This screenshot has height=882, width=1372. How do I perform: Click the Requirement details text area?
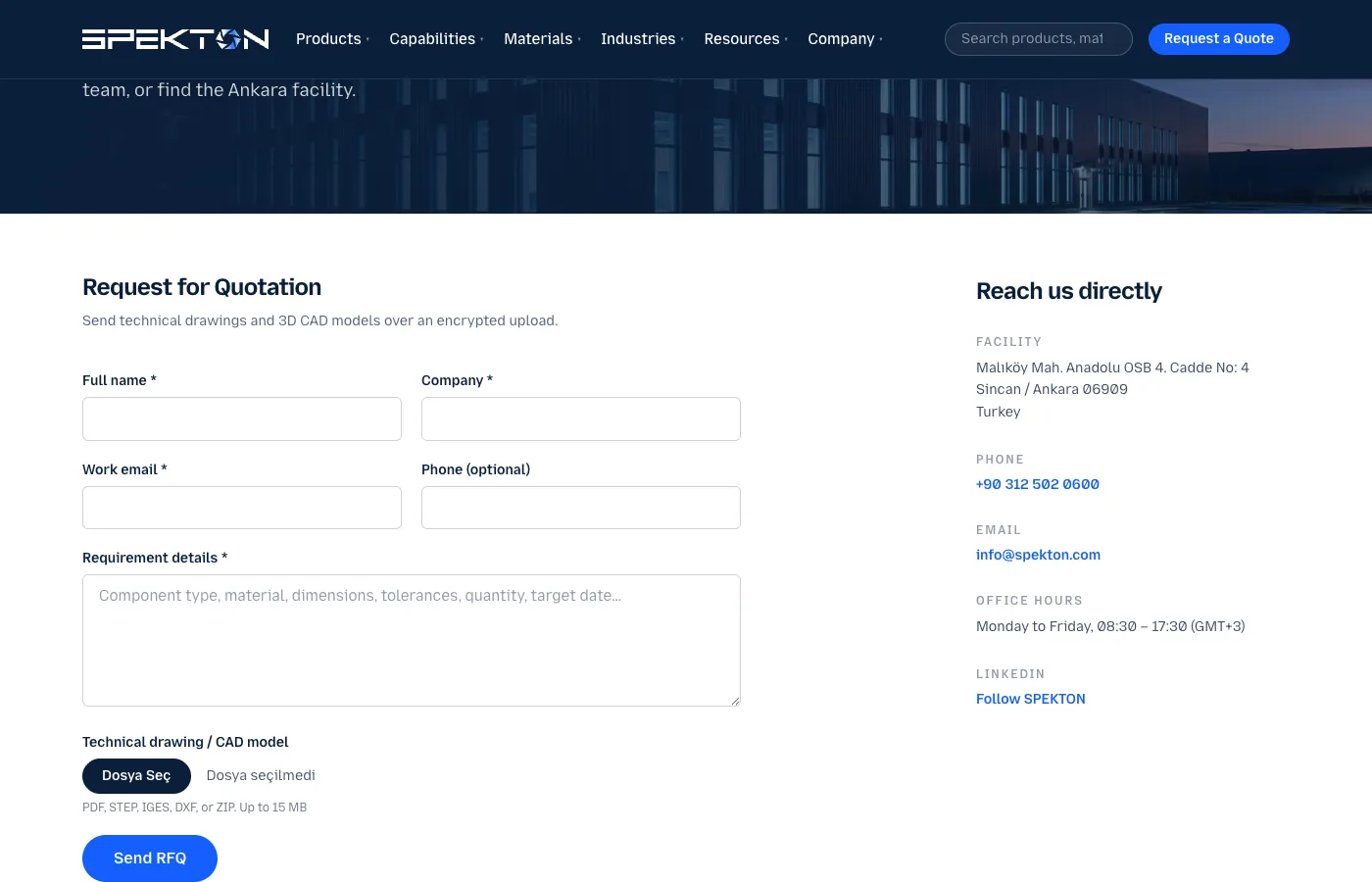coord(412,640)
